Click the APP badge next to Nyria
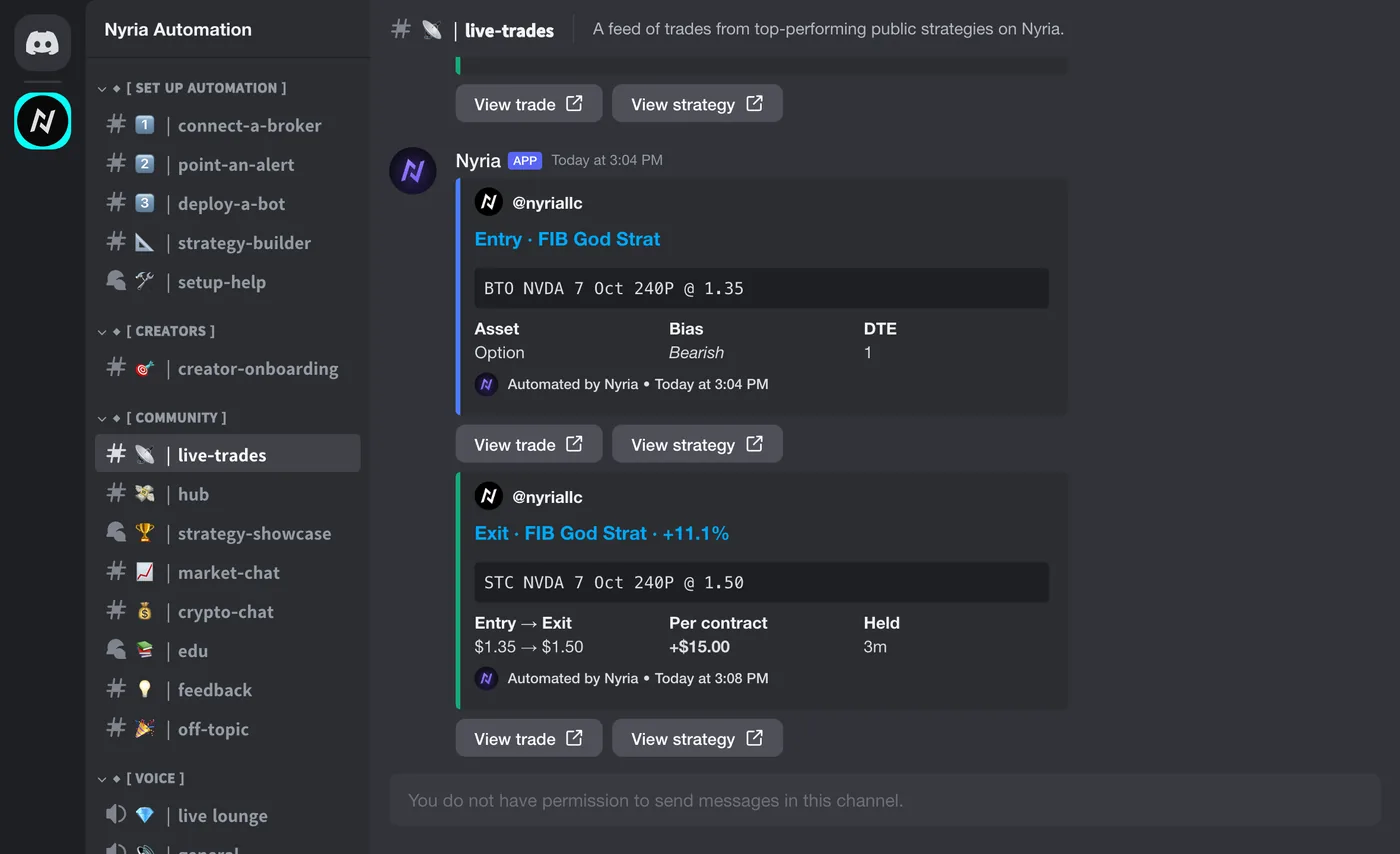 [x=524, y=160]
